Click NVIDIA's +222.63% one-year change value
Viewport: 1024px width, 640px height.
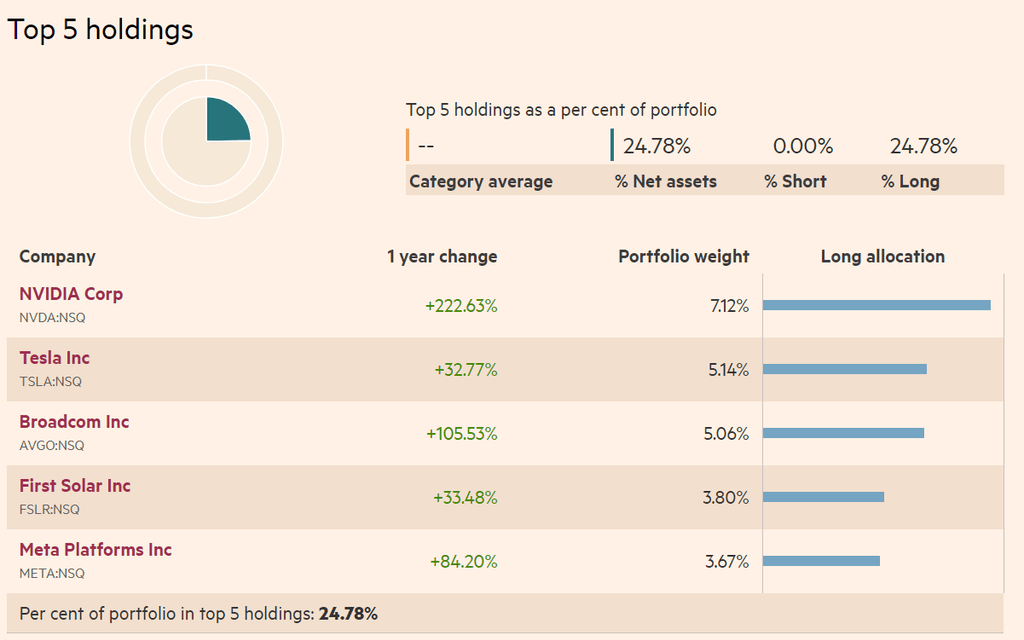(461, 306)
